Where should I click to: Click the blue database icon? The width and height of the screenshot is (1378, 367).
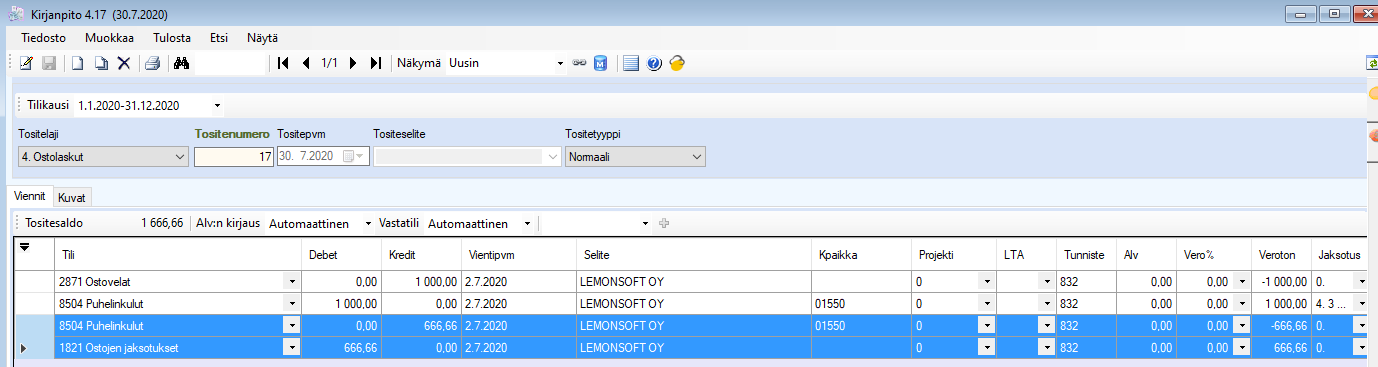(600, 63)
